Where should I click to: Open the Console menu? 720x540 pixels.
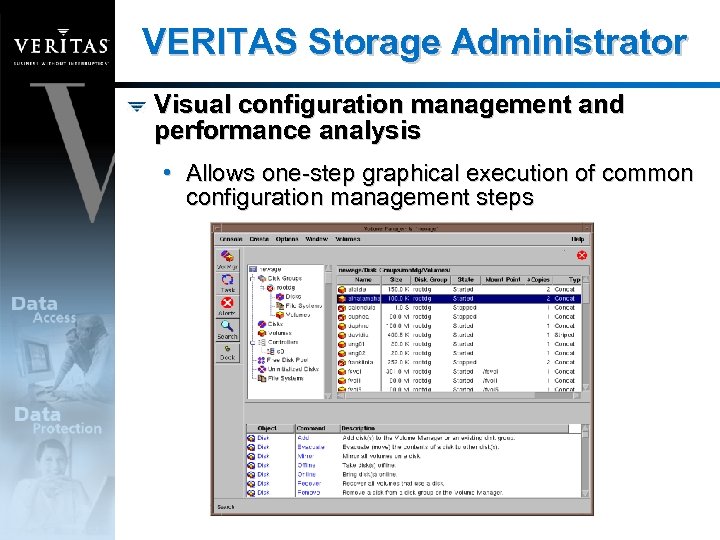(x=231, y=239)
